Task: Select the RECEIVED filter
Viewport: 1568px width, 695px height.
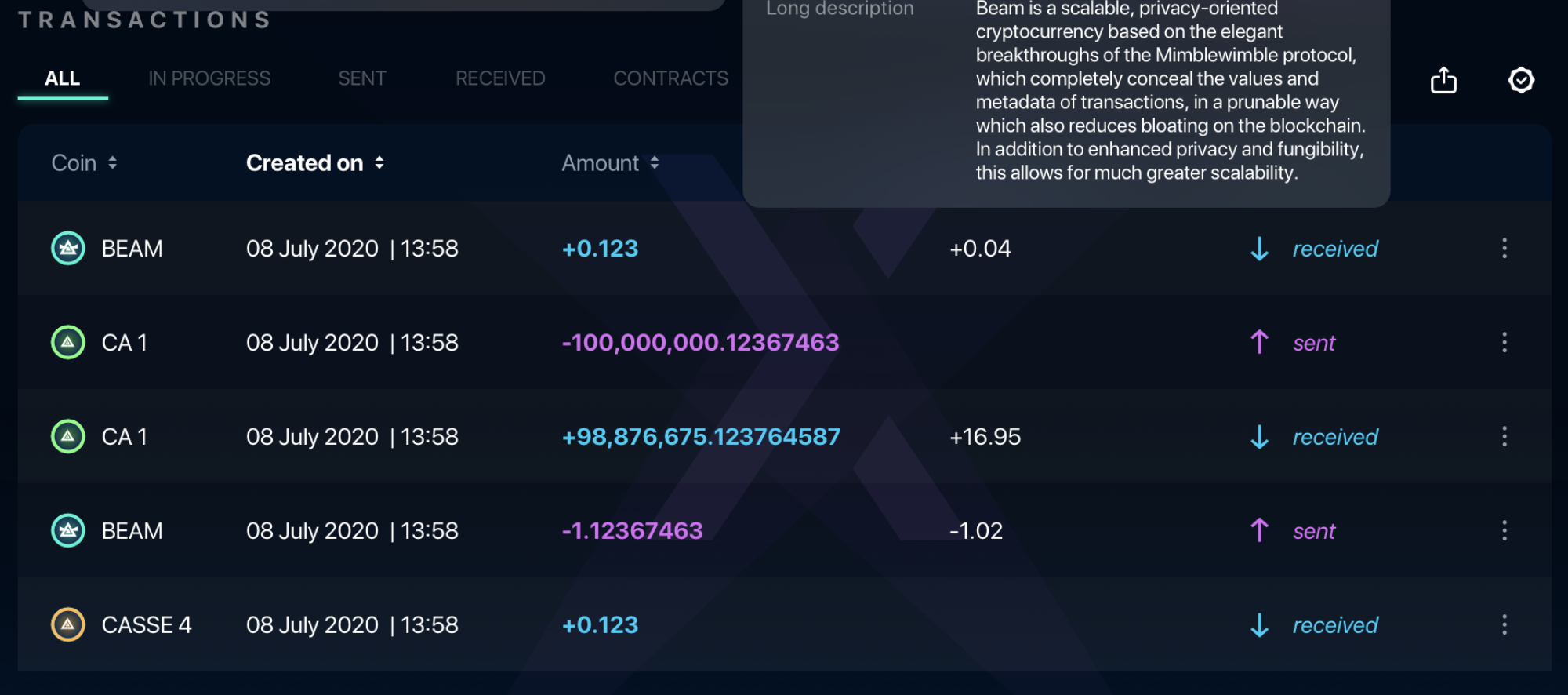Action: pos(500,78)
